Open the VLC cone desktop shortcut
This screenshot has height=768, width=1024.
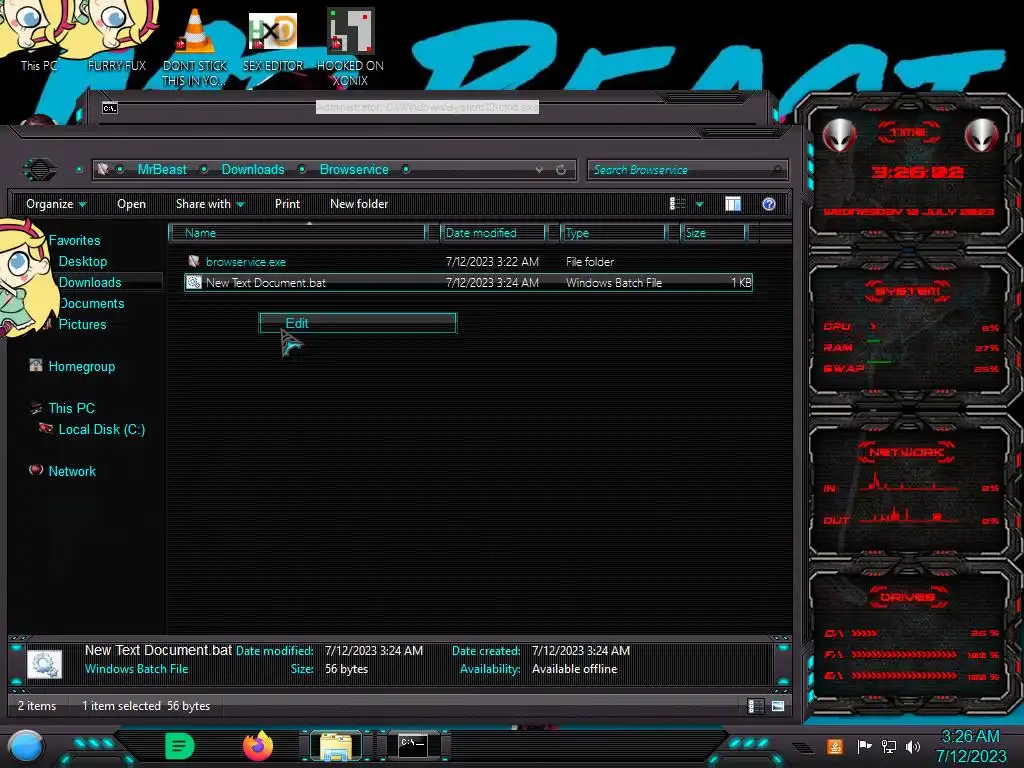pyautogui.click(x=195, y=46)
